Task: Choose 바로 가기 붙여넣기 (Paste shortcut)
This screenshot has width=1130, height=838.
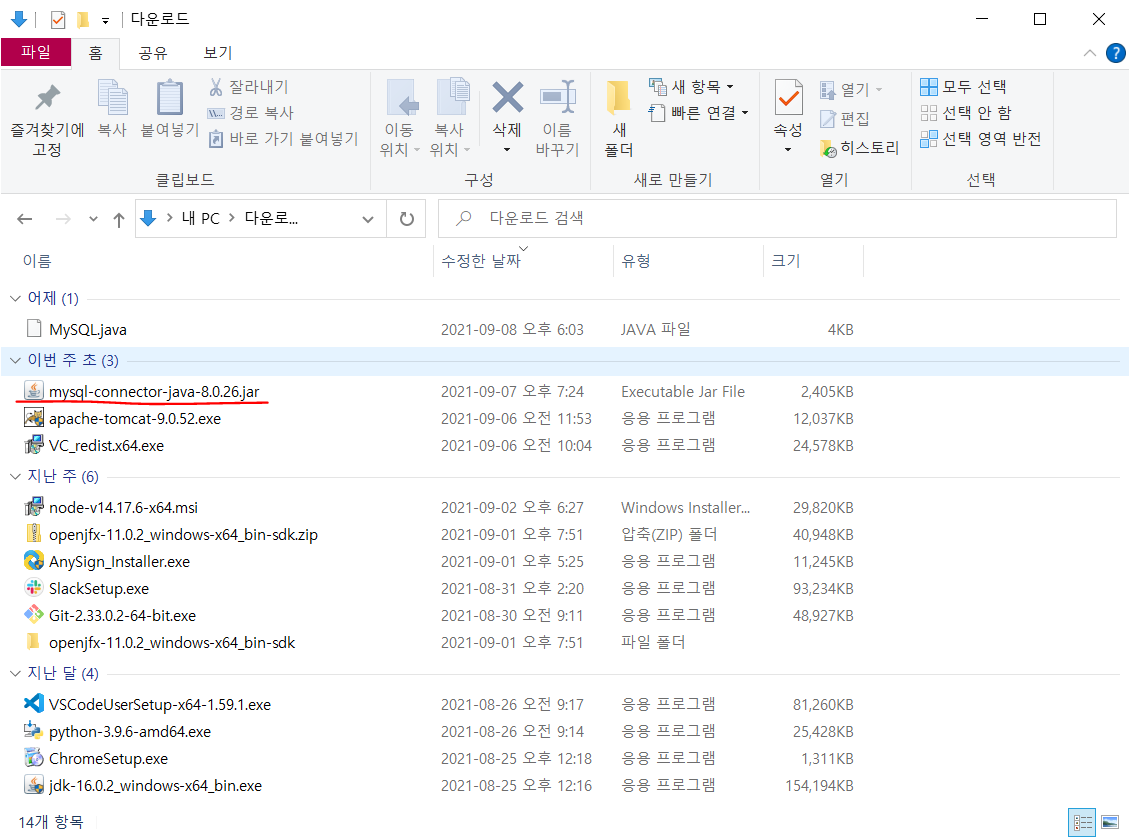Action: tap(283, 139)
